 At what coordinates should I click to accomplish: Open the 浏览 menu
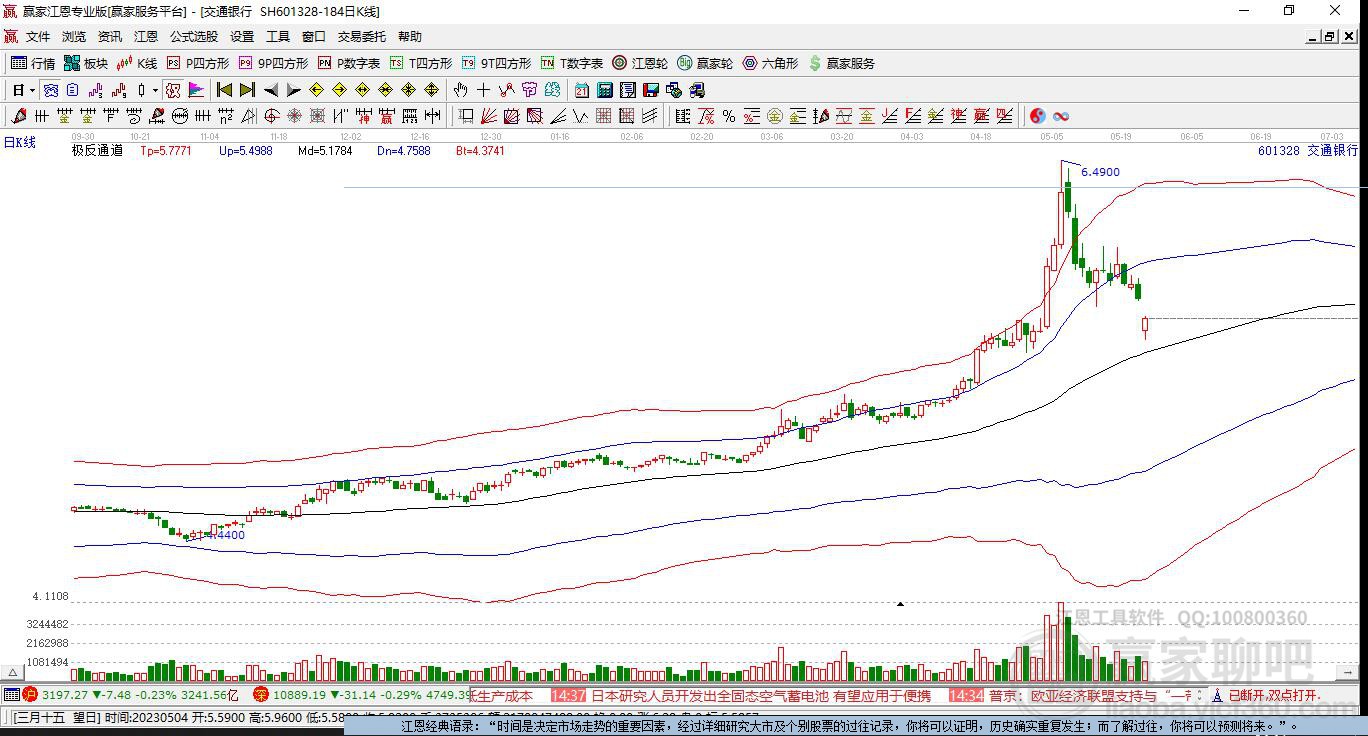(74, 36)
